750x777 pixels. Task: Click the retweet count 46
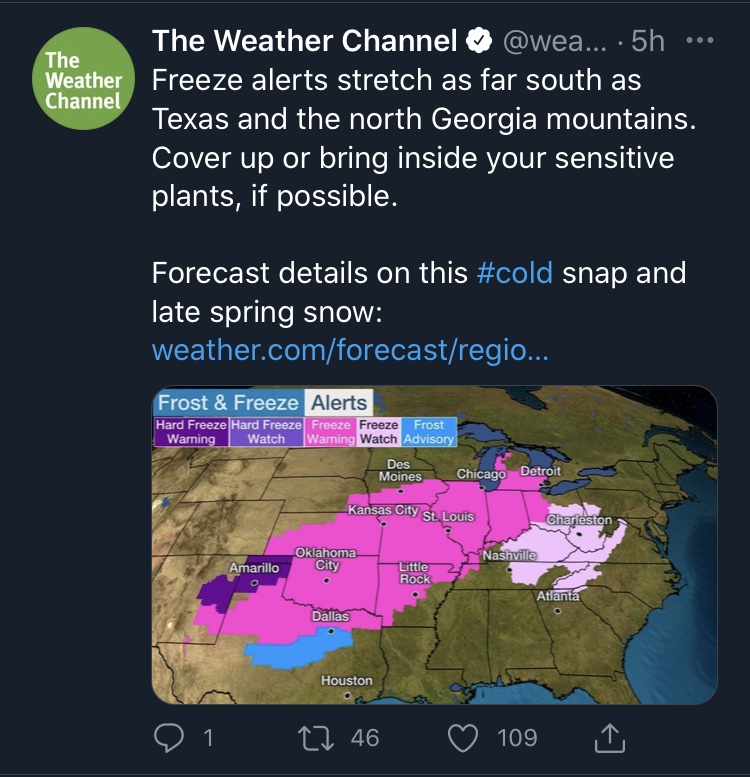[365, 738]
